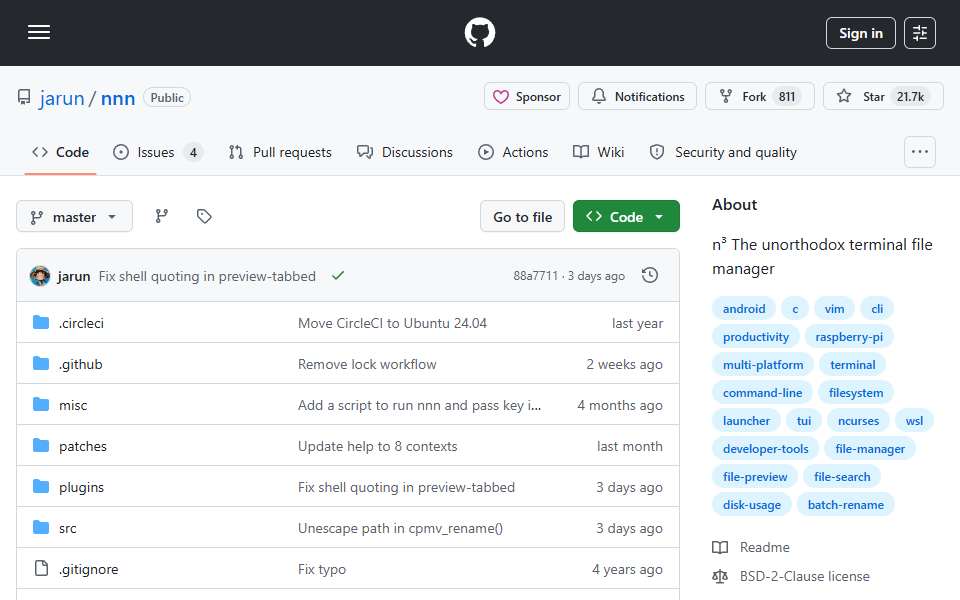Open the master branch dropdown
The width and height of the screenshot is (960, 600).
point(74,217)
